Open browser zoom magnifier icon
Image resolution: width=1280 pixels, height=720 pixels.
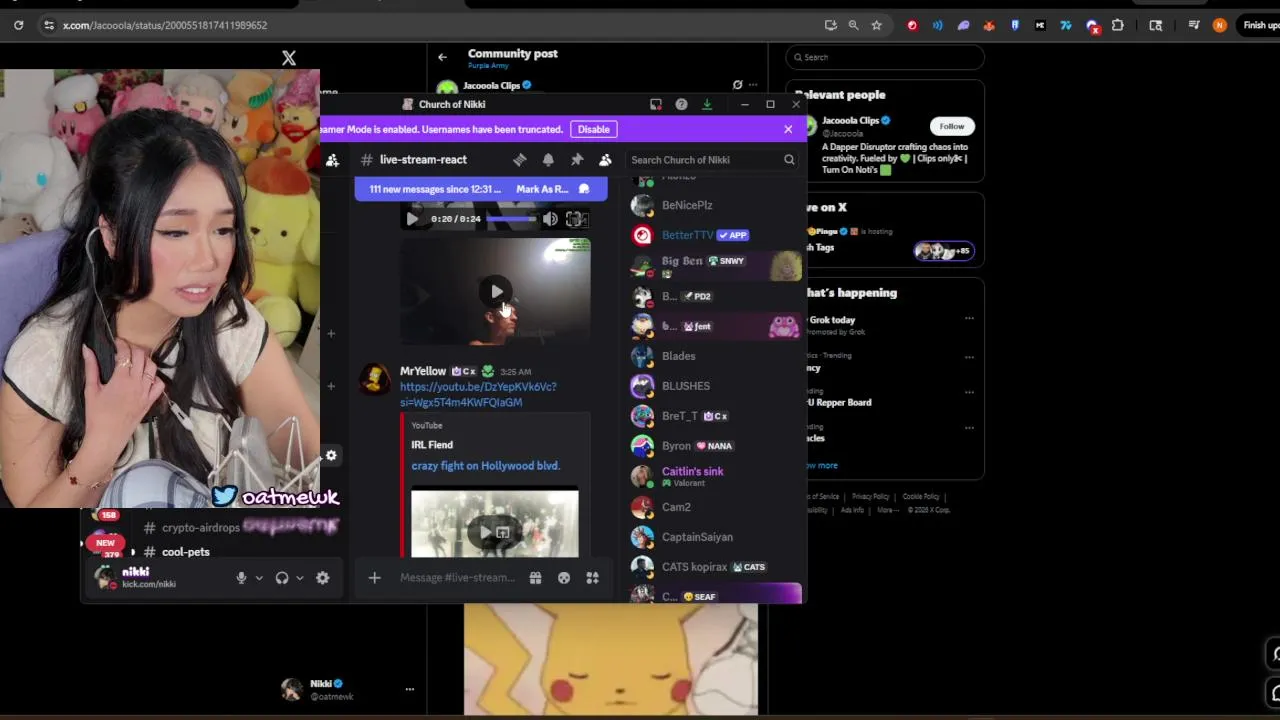(x=853, y=25)
